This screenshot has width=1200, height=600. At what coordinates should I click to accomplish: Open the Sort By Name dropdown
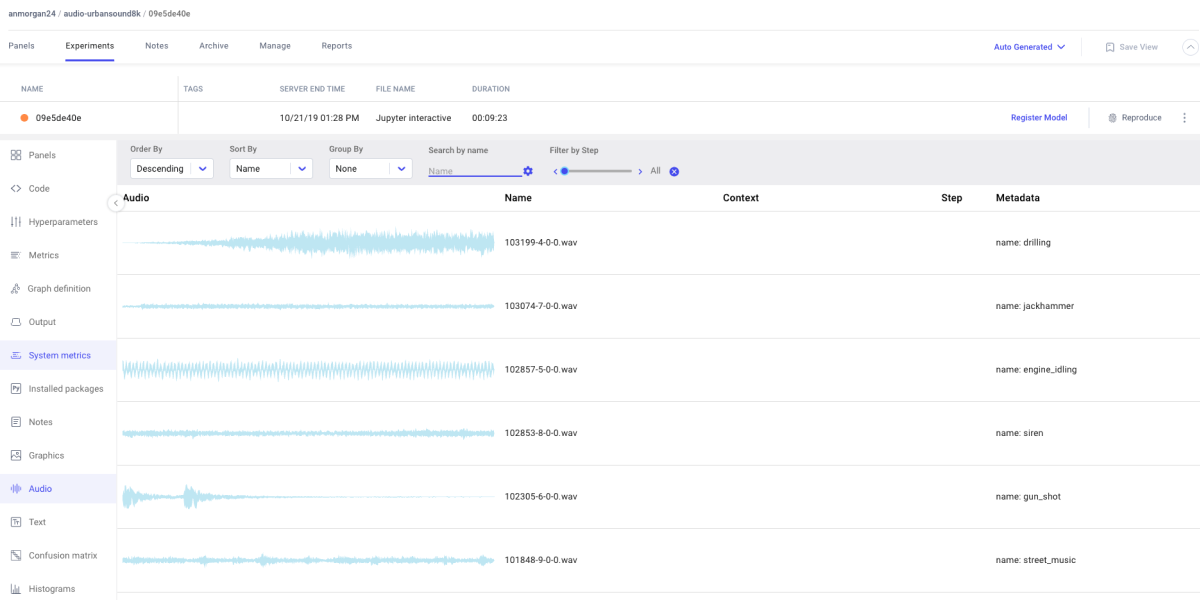271,169
